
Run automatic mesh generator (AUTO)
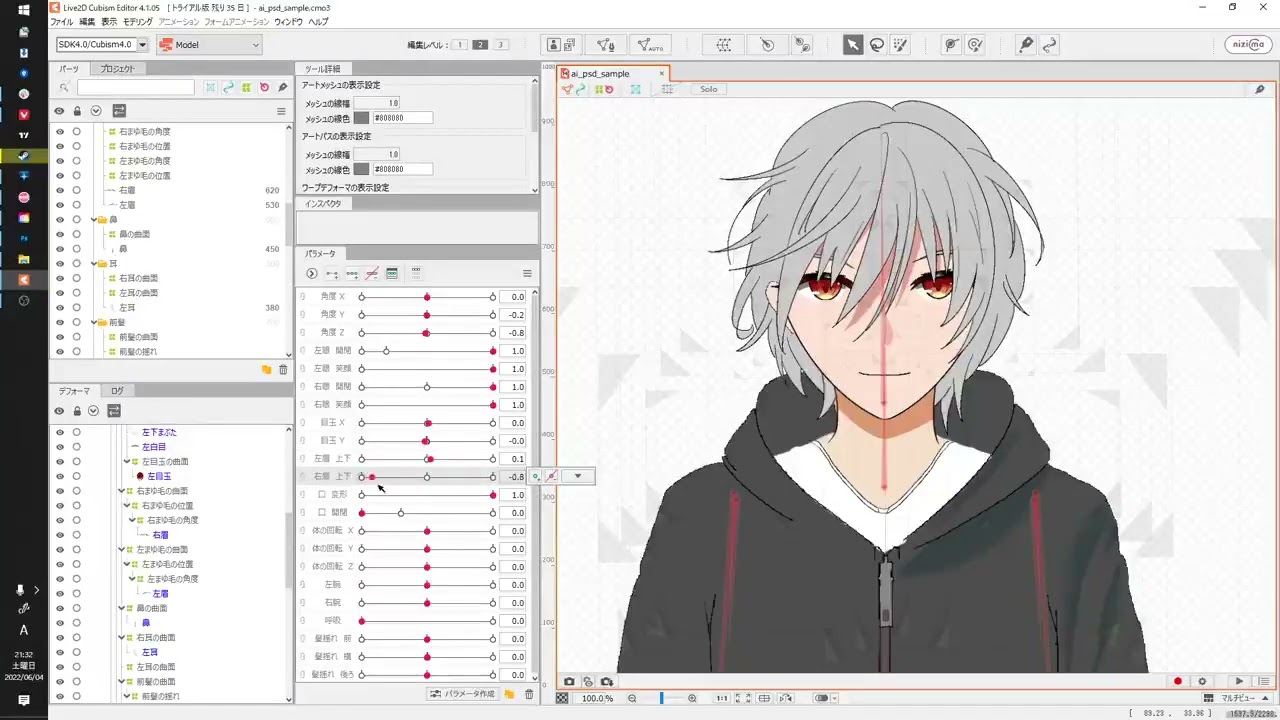[650, 44]
